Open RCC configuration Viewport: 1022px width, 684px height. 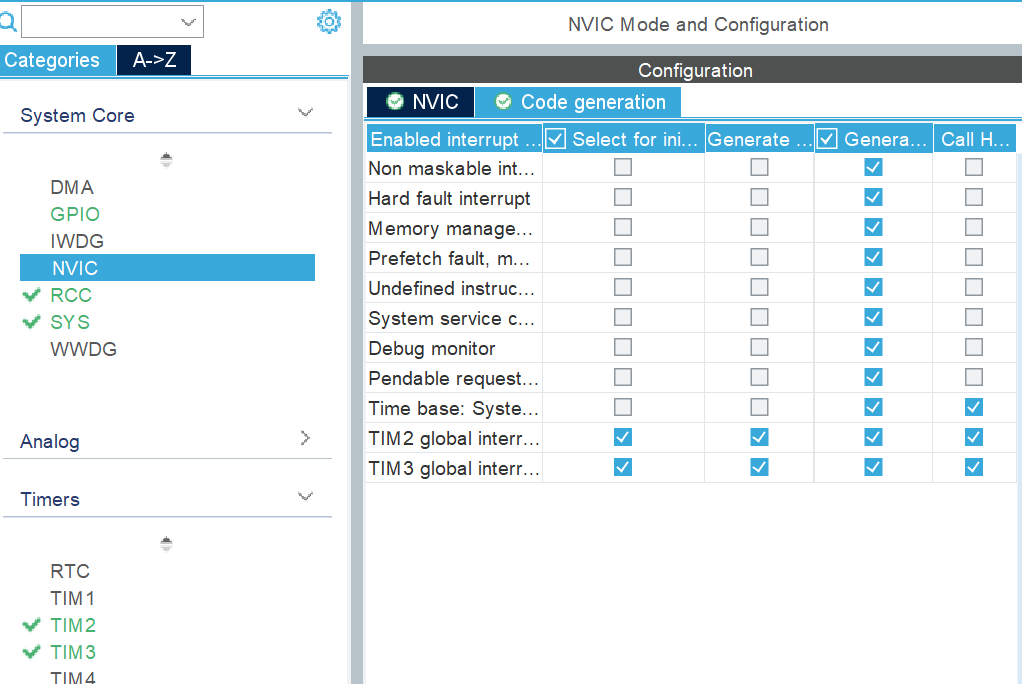coord(71,295)
